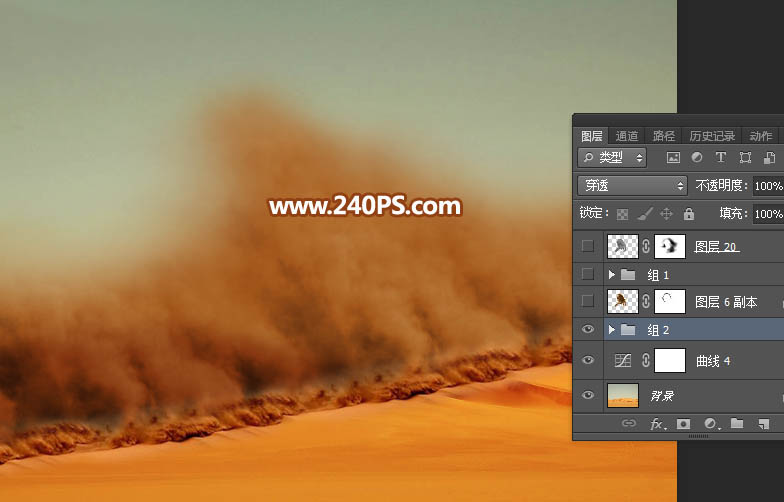784x502 pixels.
Task: Create new layer icon
Action: pyautogui.click(x=764, y=424)
